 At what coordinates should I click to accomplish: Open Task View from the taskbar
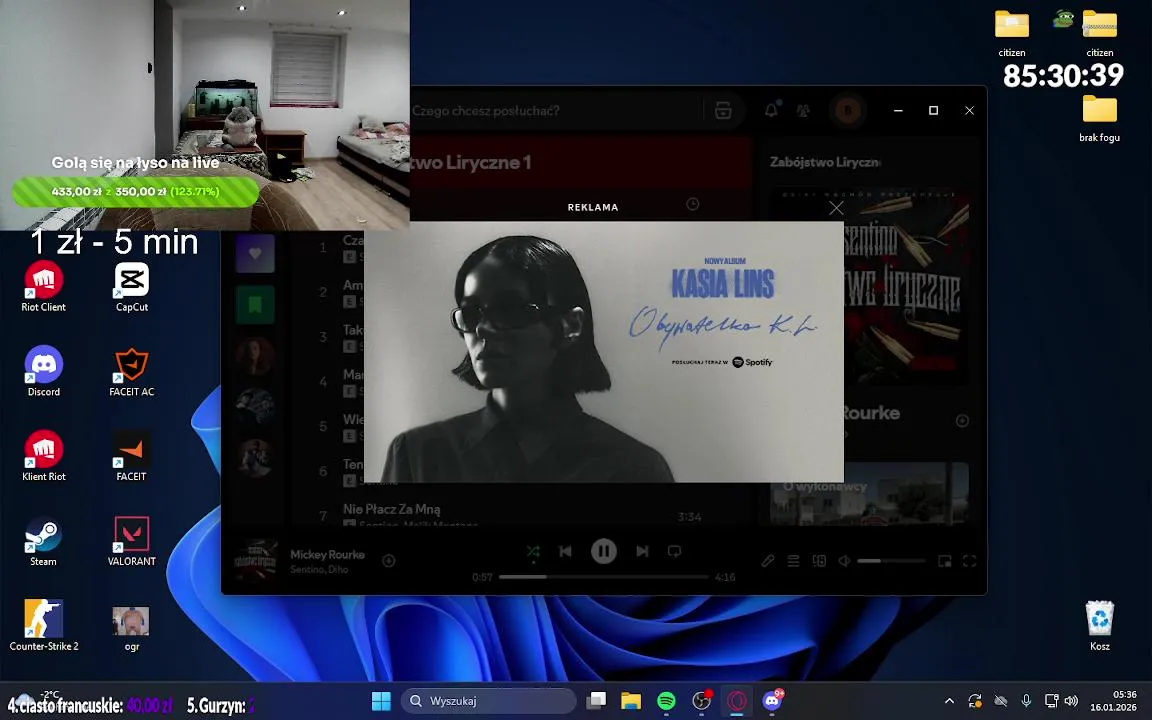click(x=596, y=701)
